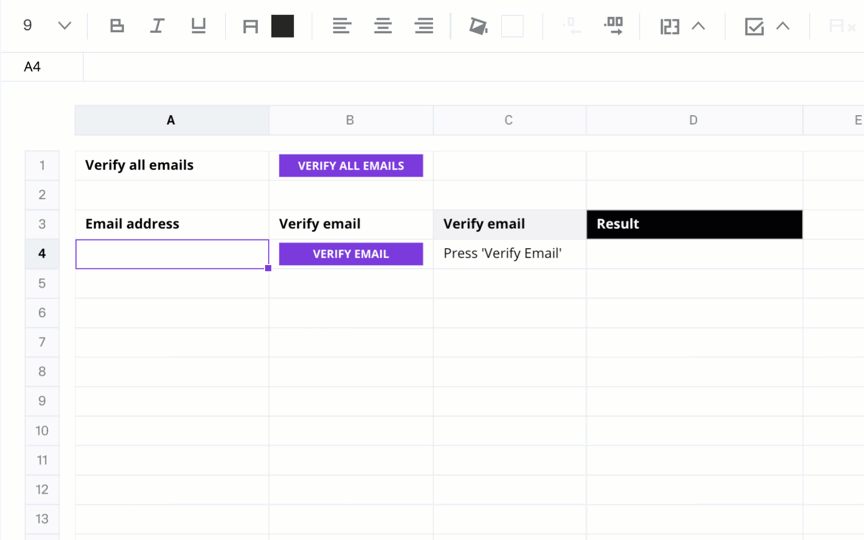Select the 'Verify email' cell in column C

(x=510, y=224)
